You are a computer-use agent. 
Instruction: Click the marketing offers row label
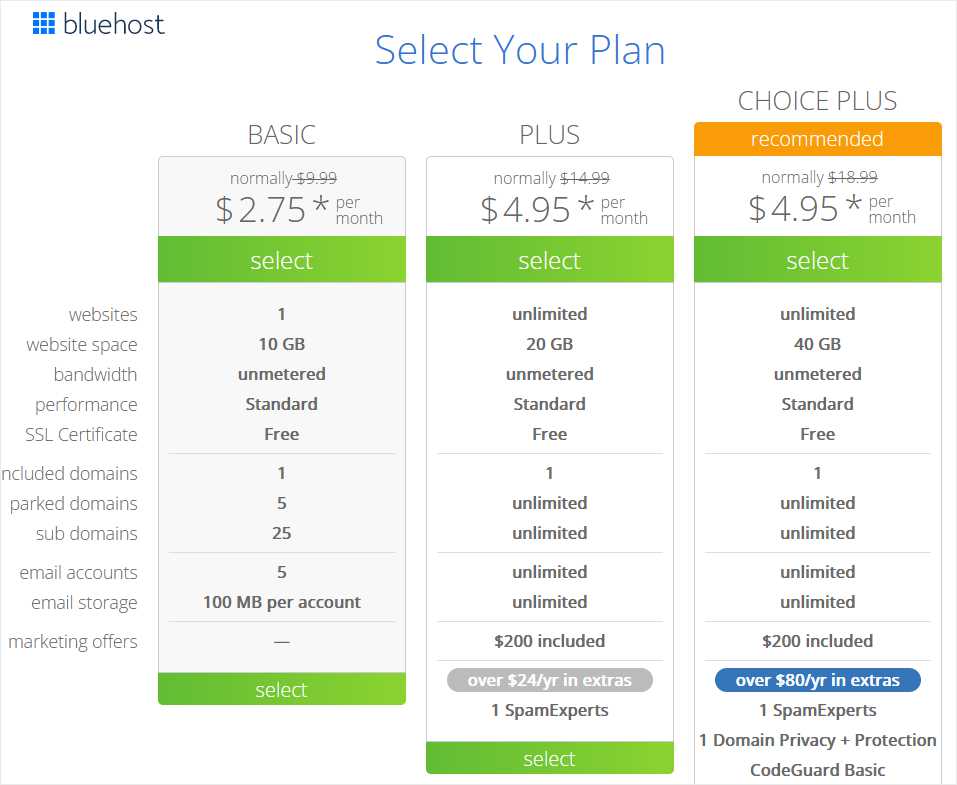(x=74, y=642)
